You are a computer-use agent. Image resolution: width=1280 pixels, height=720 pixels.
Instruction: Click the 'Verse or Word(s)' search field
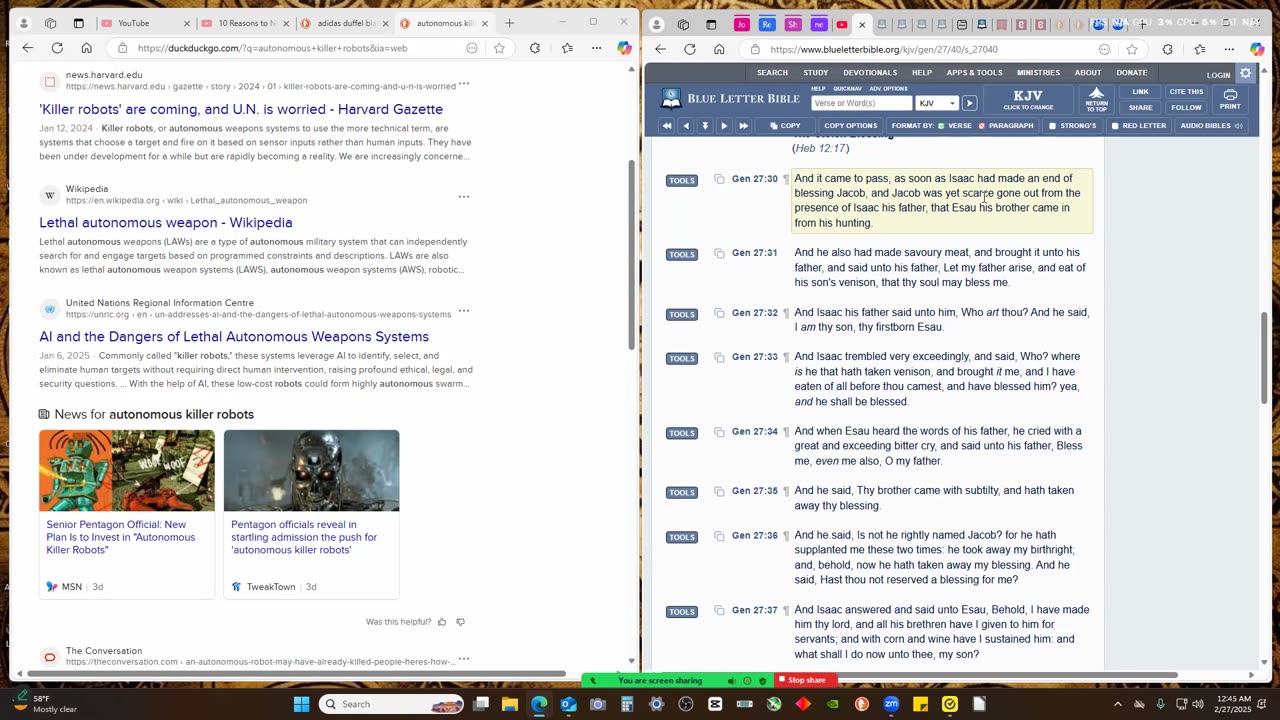click(862, 103)
